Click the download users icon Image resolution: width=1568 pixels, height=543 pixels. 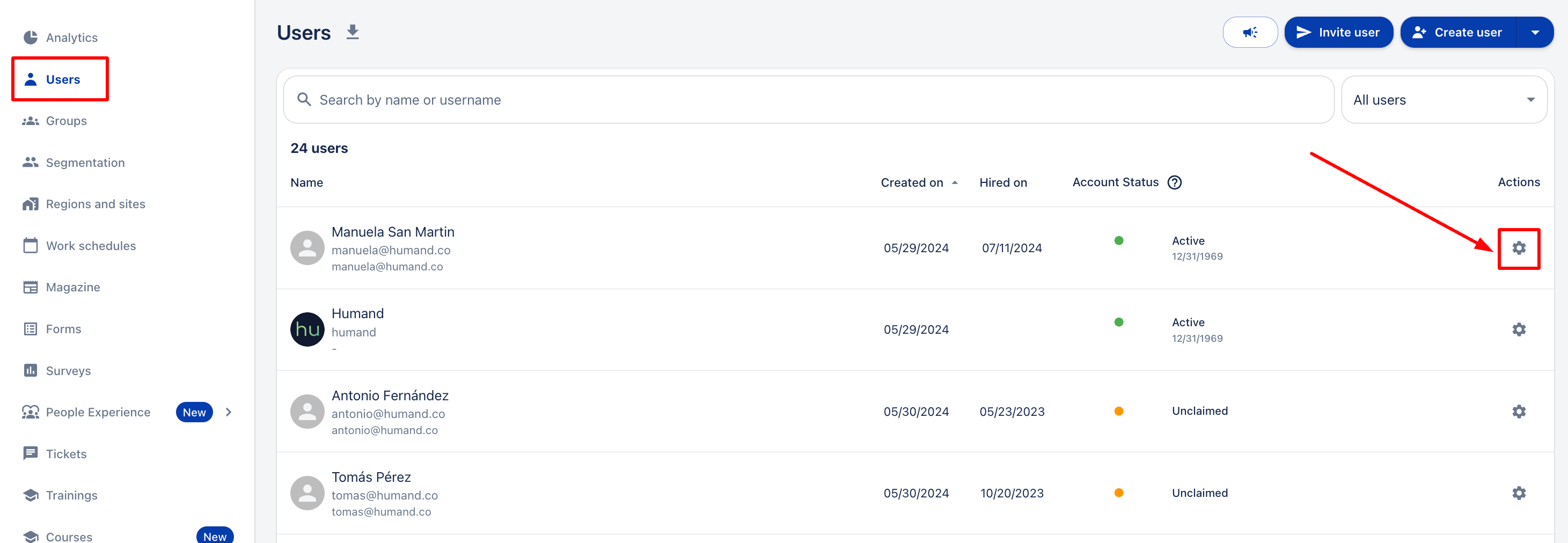click(x=353, y=32)
